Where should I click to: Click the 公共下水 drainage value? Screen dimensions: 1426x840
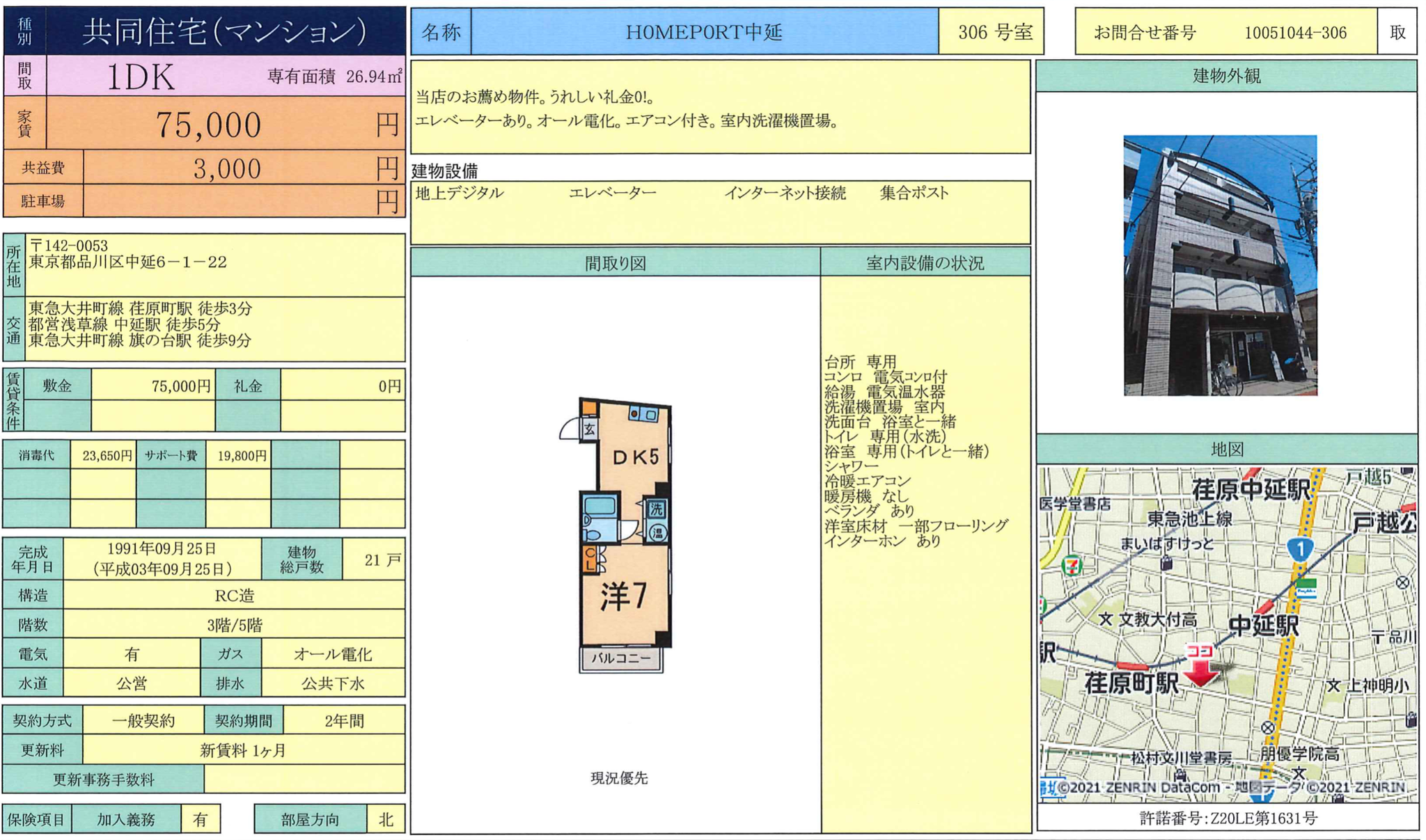[x=333, y=683]
